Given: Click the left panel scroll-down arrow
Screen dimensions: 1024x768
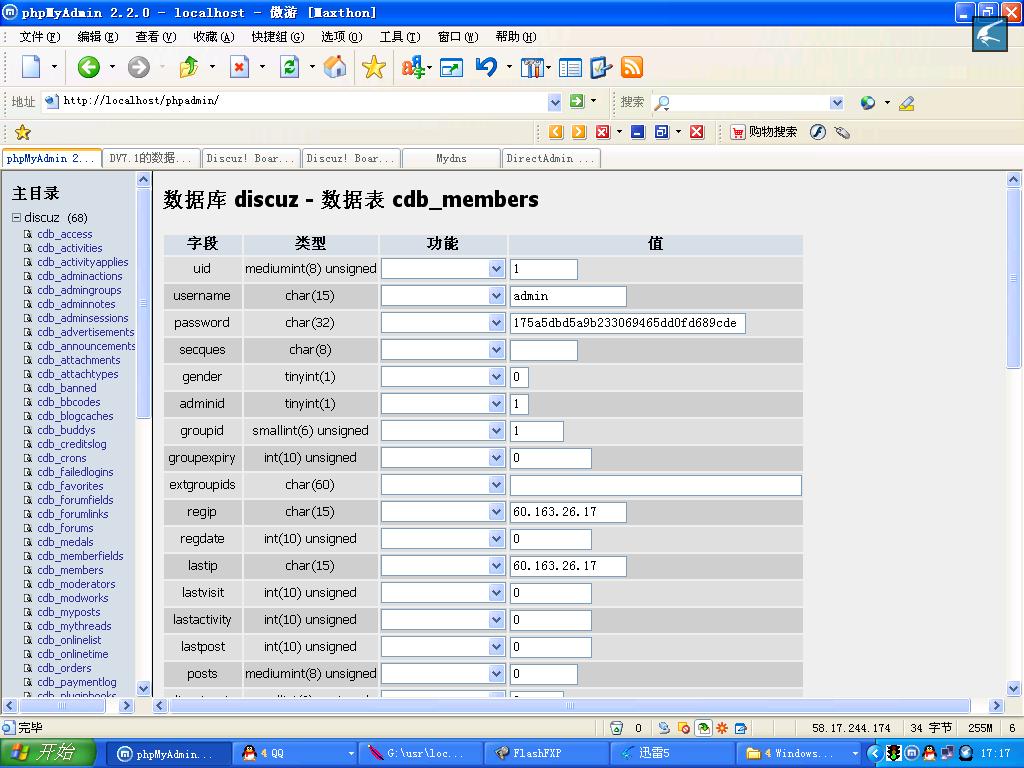Looking at the screenshot, I should (x=144, y=688).
